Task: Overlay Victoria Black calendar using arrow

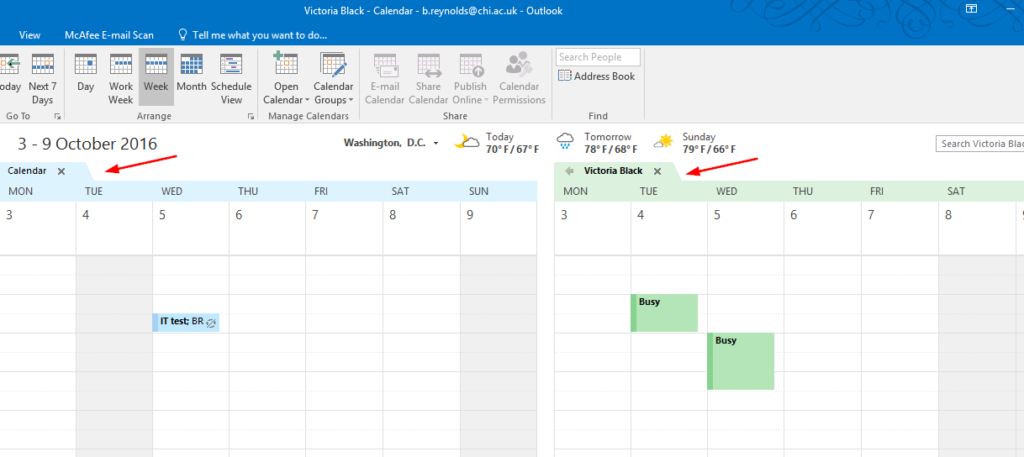Action: (x=569, y=171)
